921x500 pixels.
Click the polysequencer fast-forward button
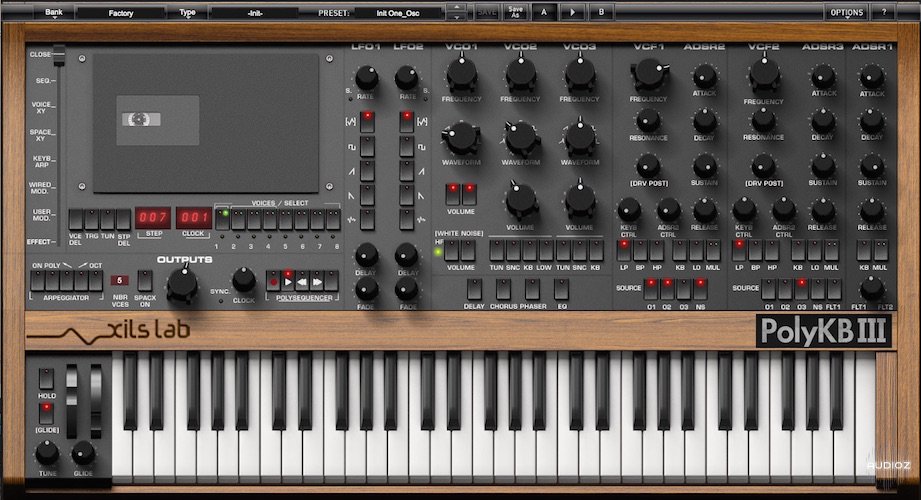pos(317,281)
